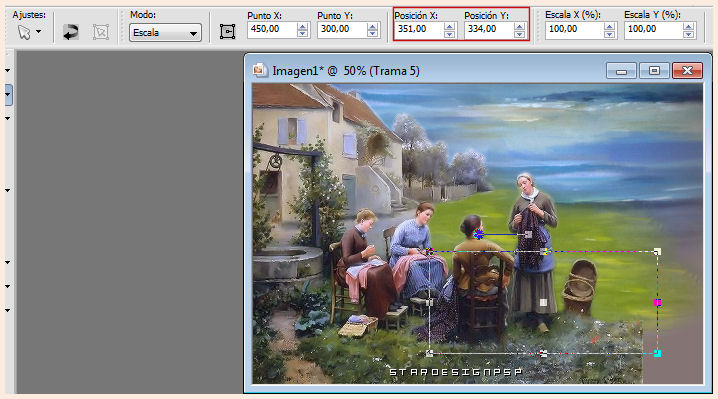718x399 pixels.
Task: Click the center square handle of the selection
Action: click(x=543, y=302)
